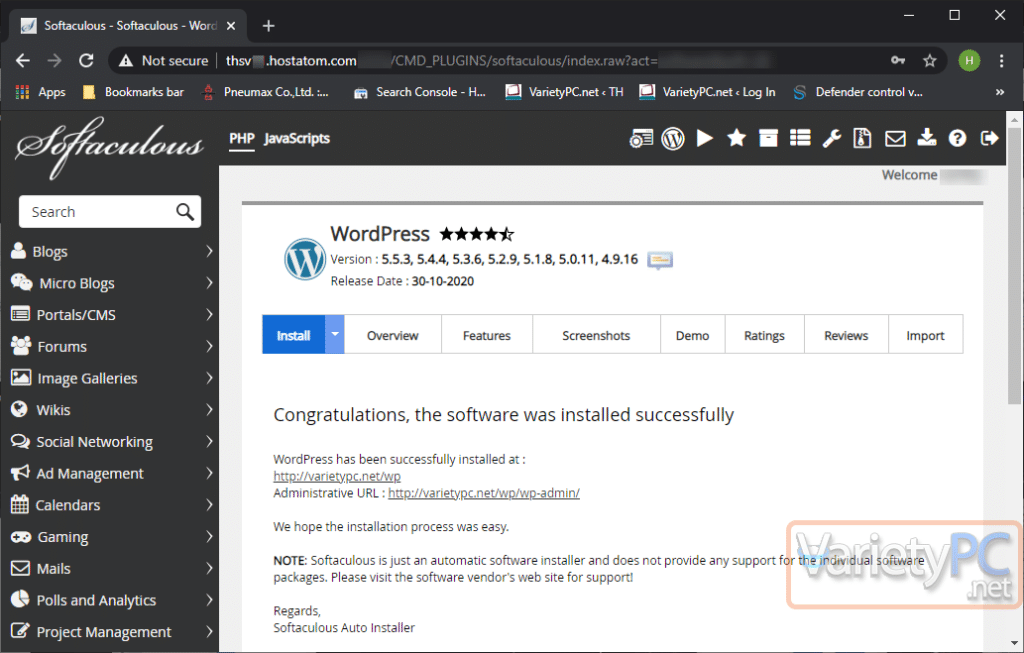Screen dimensions: 1024x653
Task: Click the Not secure site warning
Action: pos(163,61)
